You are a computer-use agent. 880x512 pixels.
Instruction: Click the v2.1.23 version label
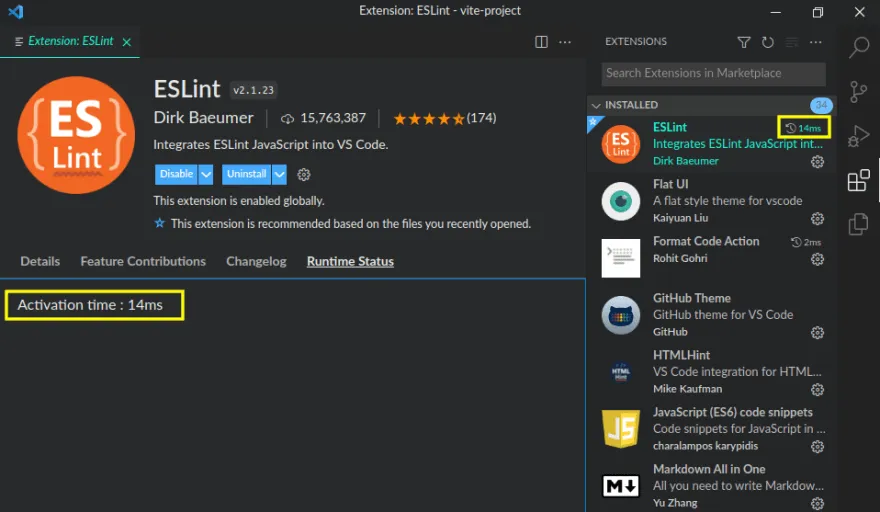(x=253, y=90)
